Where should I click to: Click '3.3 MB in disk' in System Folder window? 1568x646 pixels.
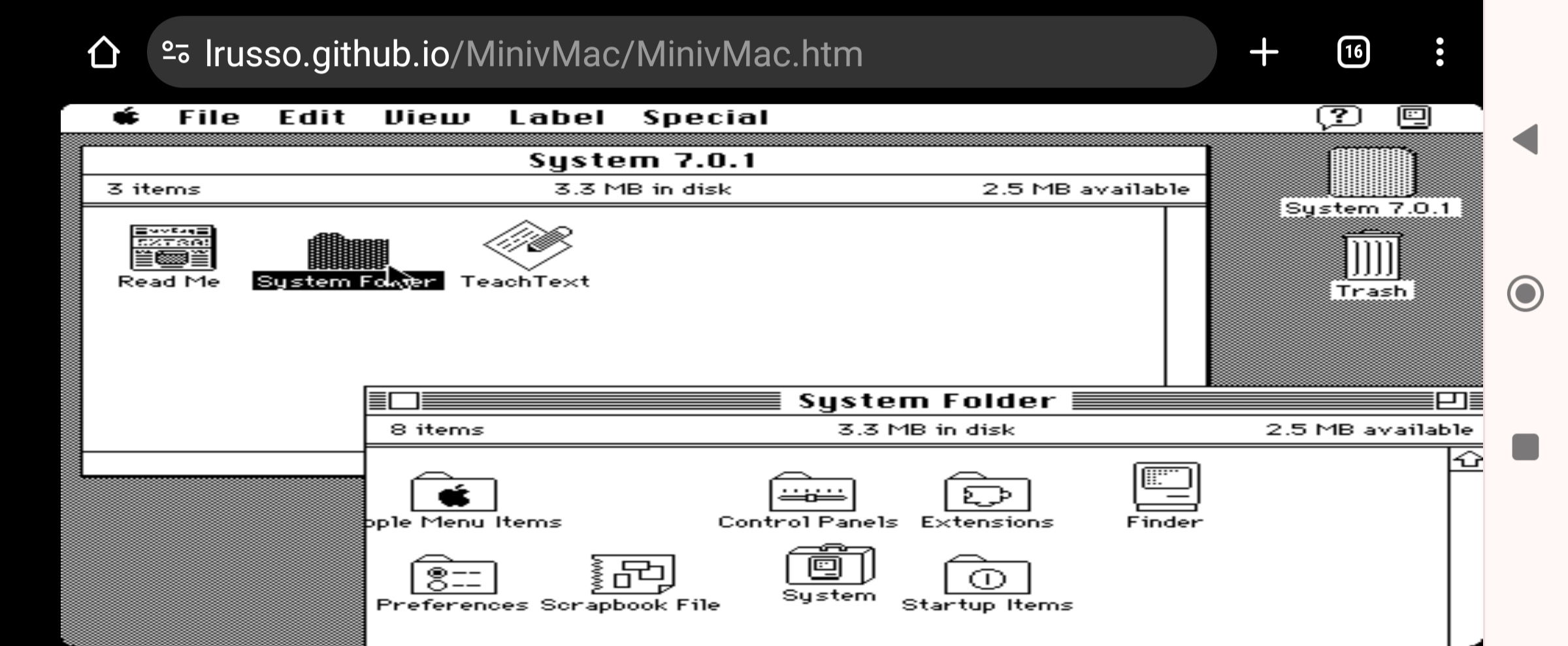[926, 429]
